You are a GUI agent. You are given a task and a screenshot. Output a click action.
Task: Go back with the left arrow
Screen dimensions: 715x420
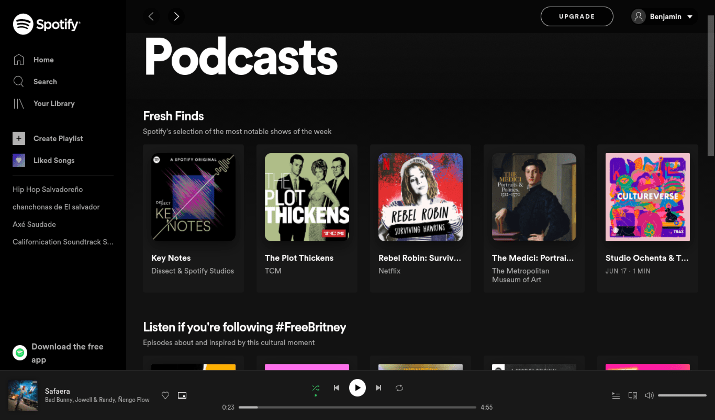[151, 17]
